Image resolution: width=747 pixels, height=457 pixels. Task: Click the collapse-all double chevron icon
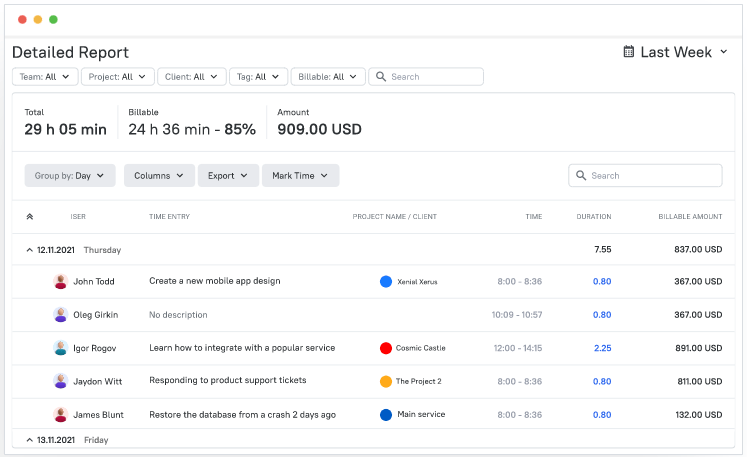click(29, 216)
